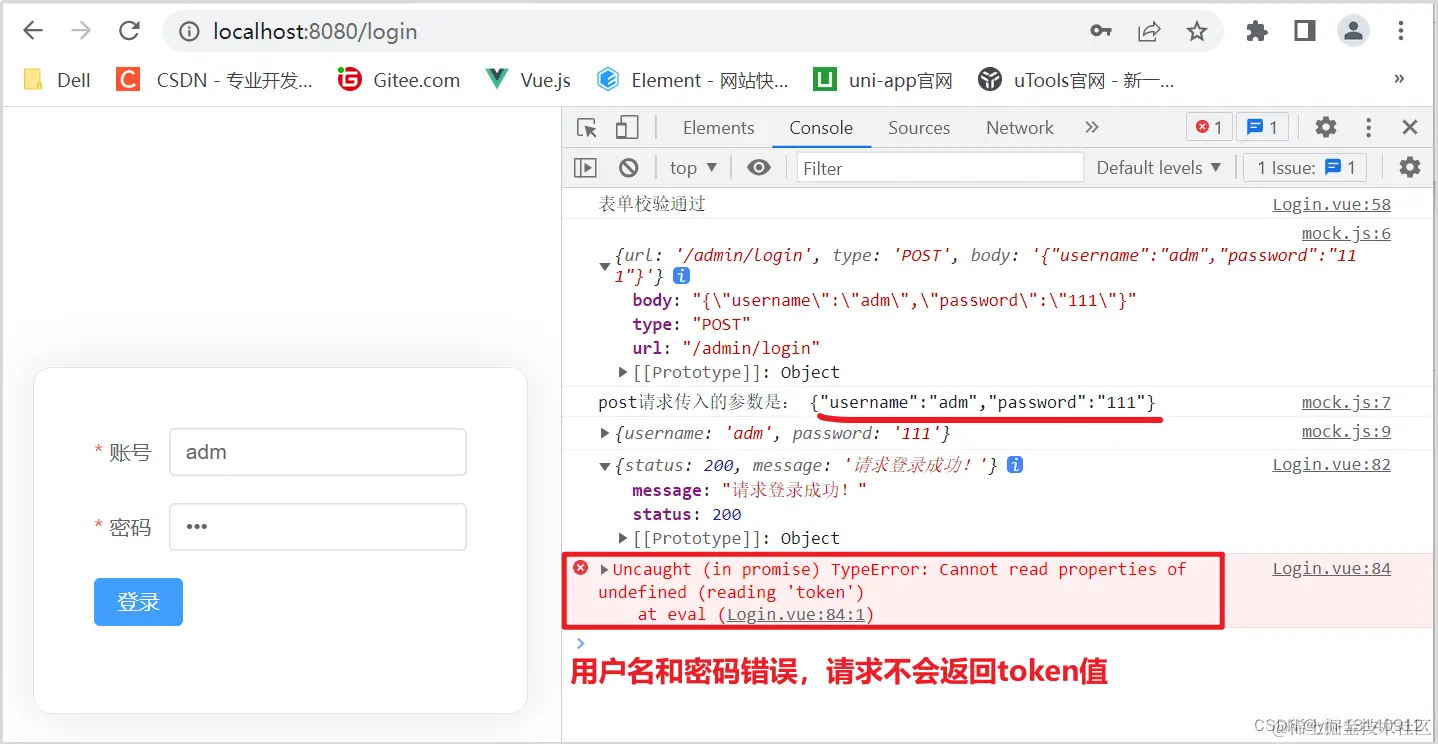
Task: Open the customize DevTools three-dot menu
Action: pyautogui.click(x=1368, y=127)
